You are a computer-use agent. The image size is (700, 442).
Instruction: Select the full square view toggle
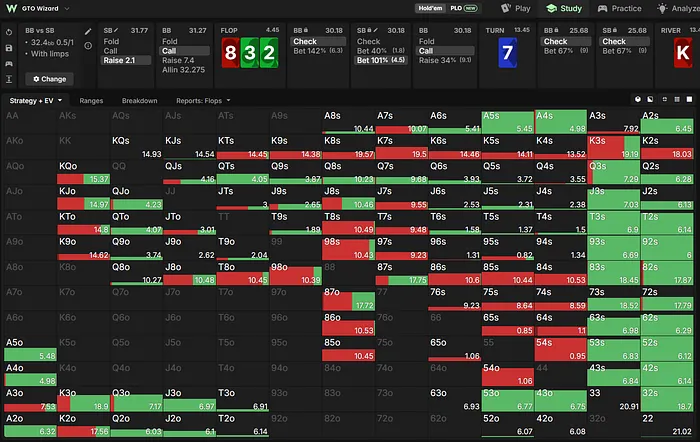(x=689, y=99)
